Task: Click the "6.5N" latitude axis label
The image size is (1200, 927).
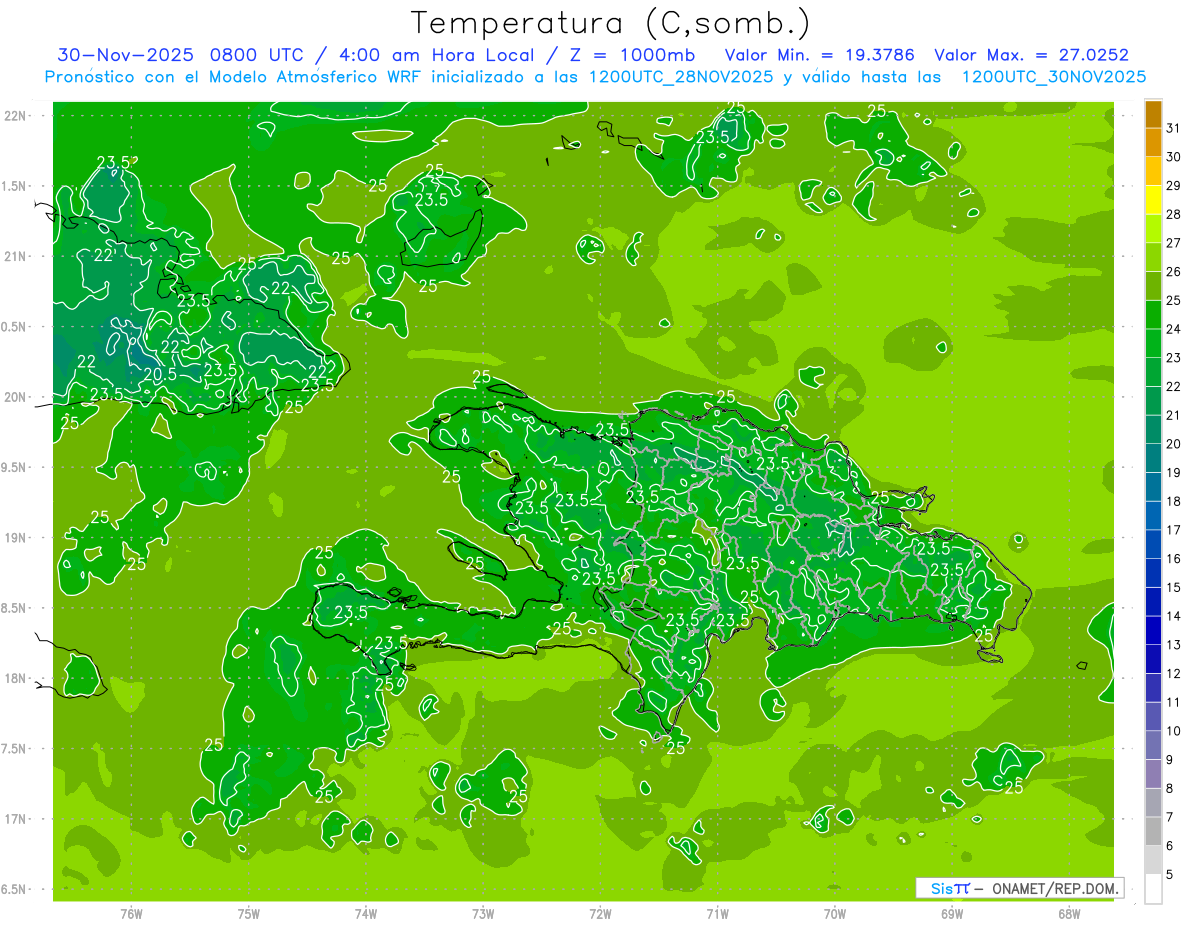Action: [14, 889]
